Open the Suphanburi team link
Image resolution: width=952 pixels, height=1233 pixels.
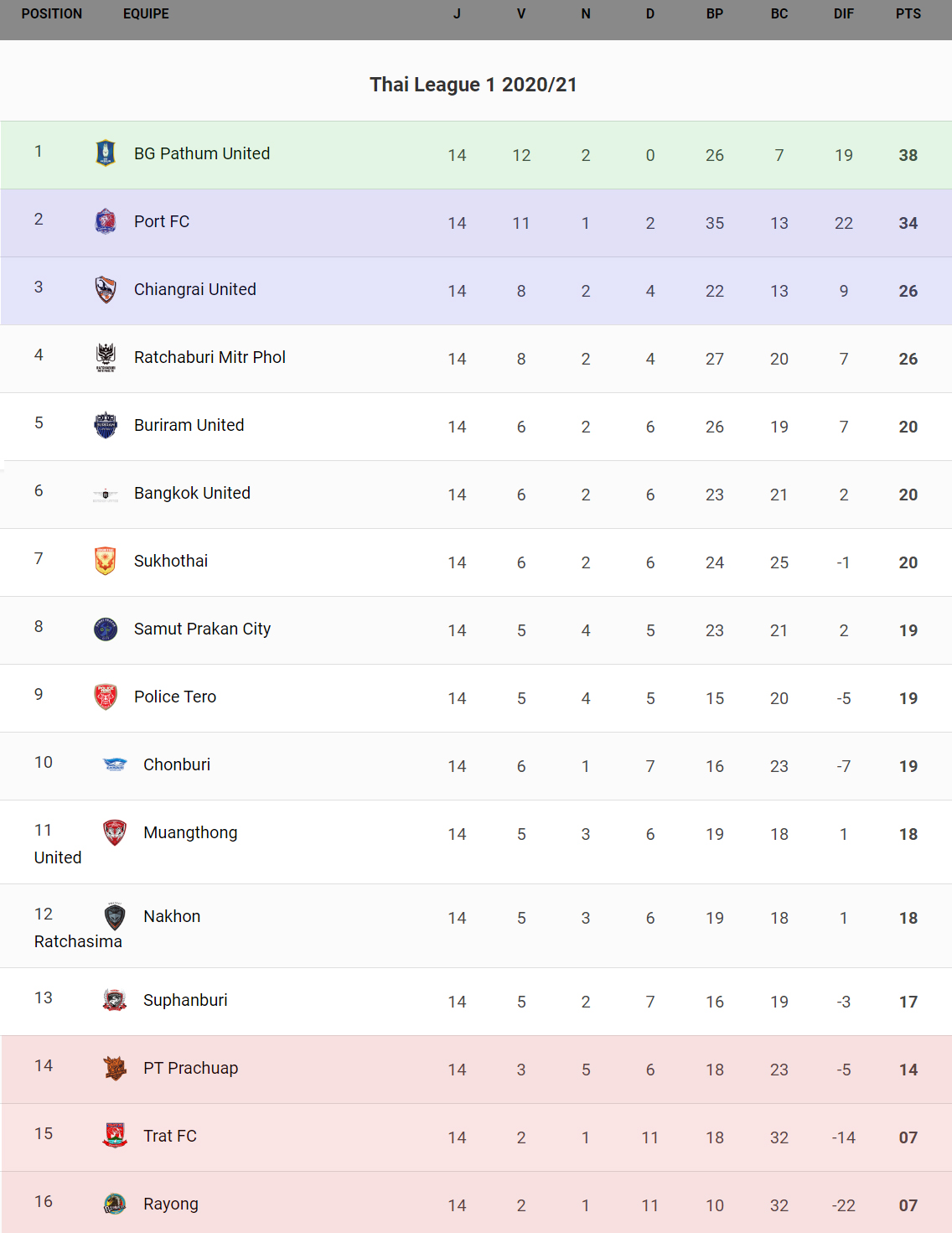(x=185, y=1000)
